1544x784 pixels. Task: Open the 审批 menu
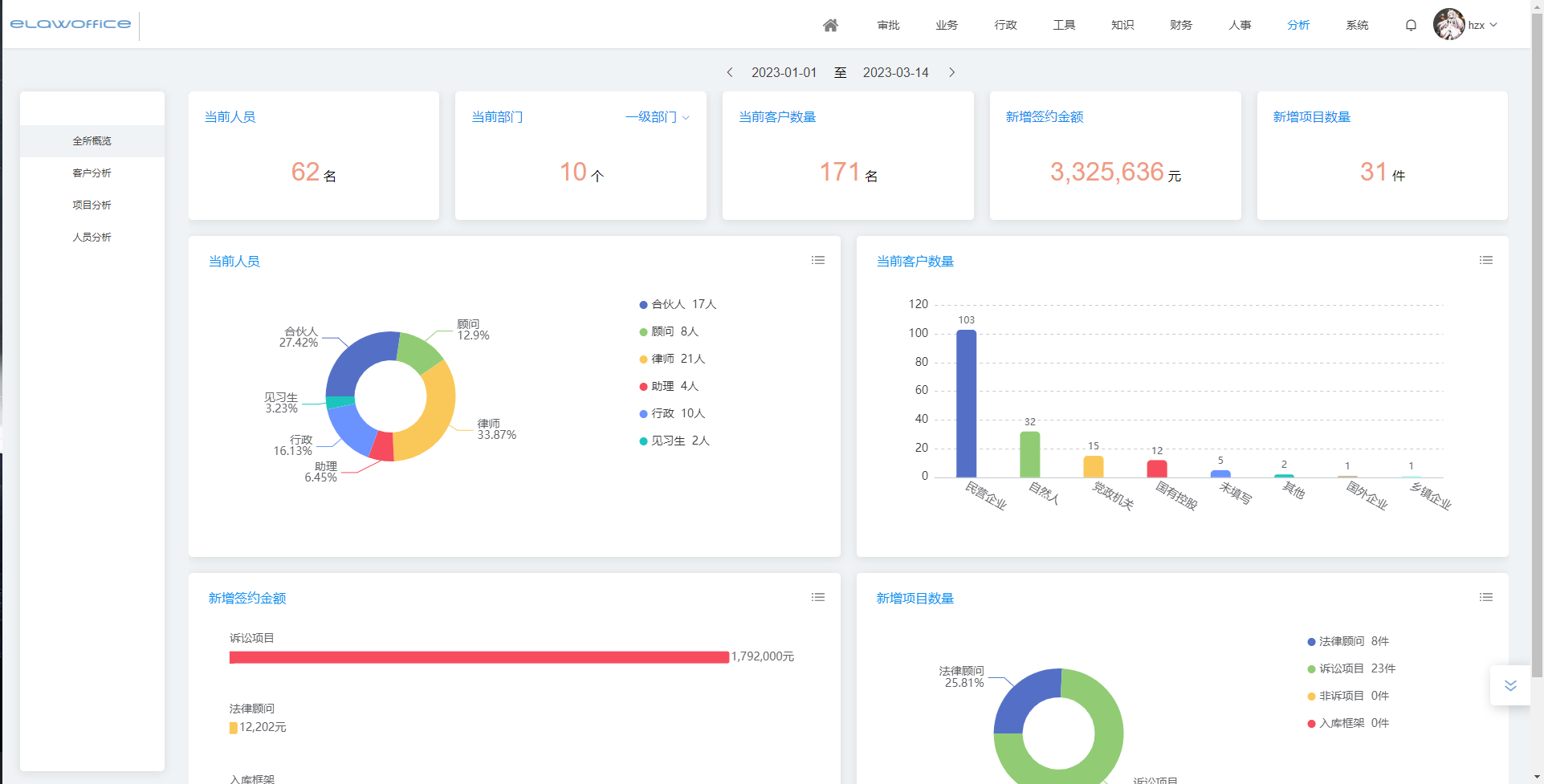(x=888, y=25)
